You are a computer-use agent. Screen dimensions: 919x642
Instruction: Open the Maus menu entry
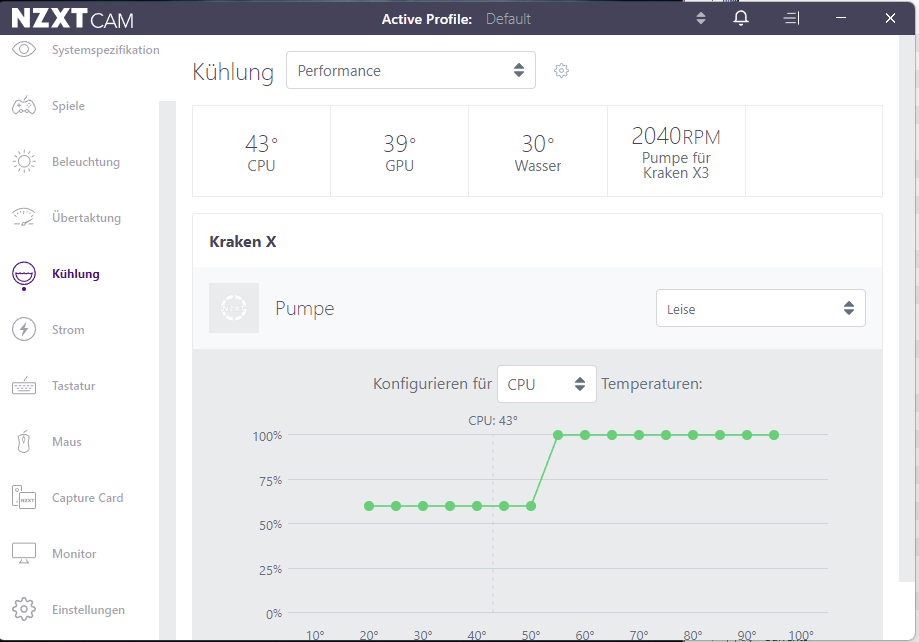pos(67,441)
